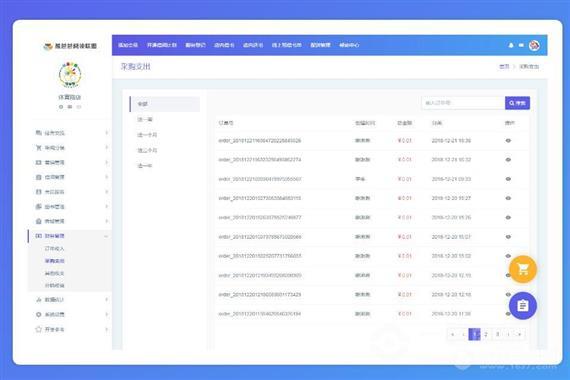View order details for 2018-12-21 10:32 row
Screen dimensions: 570x380
point(508,160)
